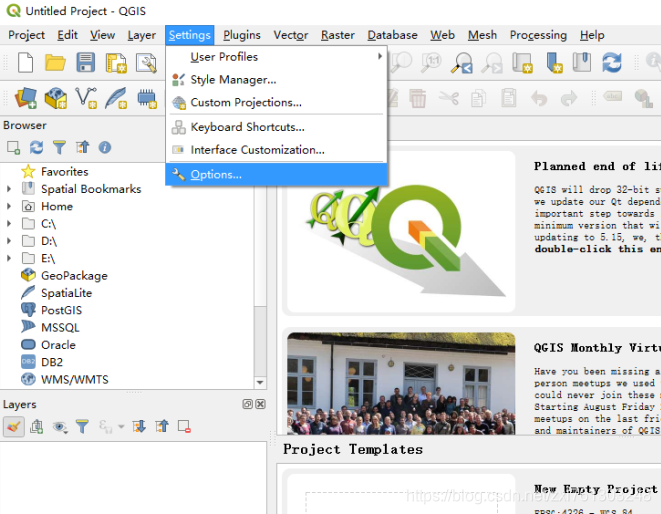Screen dimensions: 661x514
Task: Open the Processing menu
Action: [x=538, y=35]
